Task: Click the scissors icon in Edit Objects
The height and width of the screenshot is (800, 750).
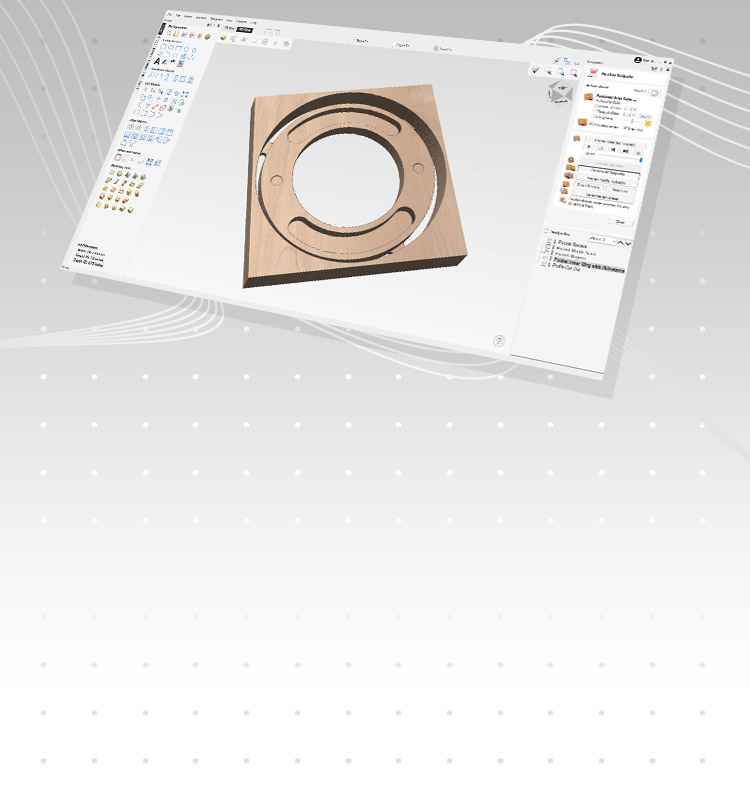Action: [173, 101]
